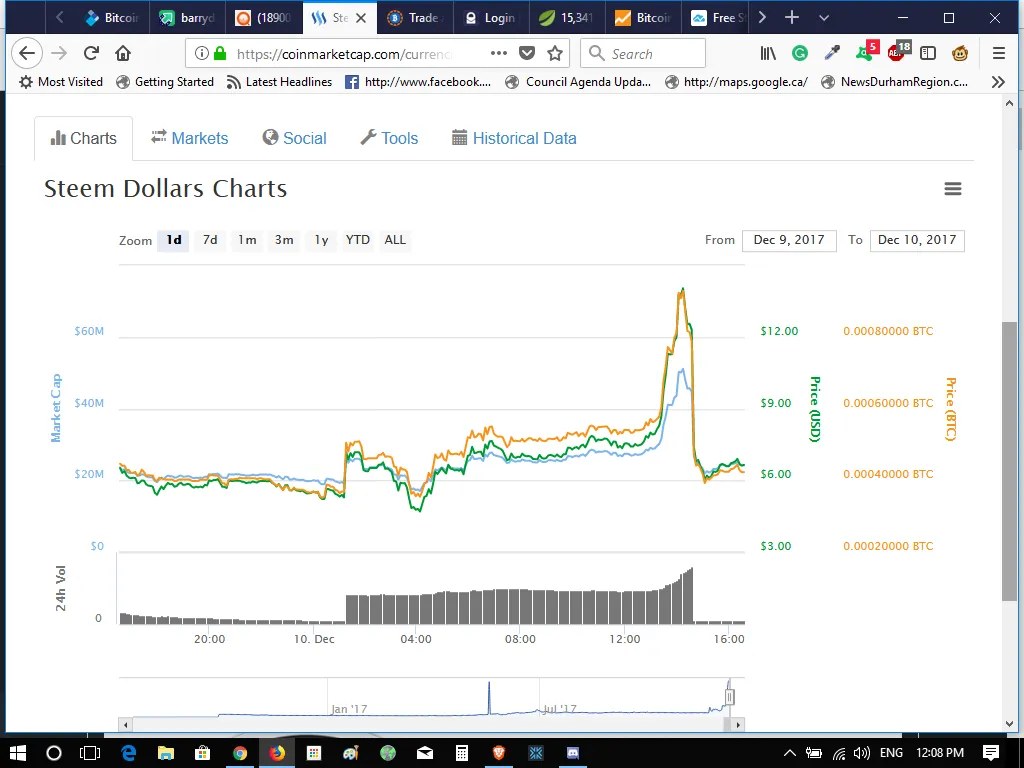This screenshot has width=1024, height=768.
Task: Open Getting Started bookmark
Action: tap(165, 82)
